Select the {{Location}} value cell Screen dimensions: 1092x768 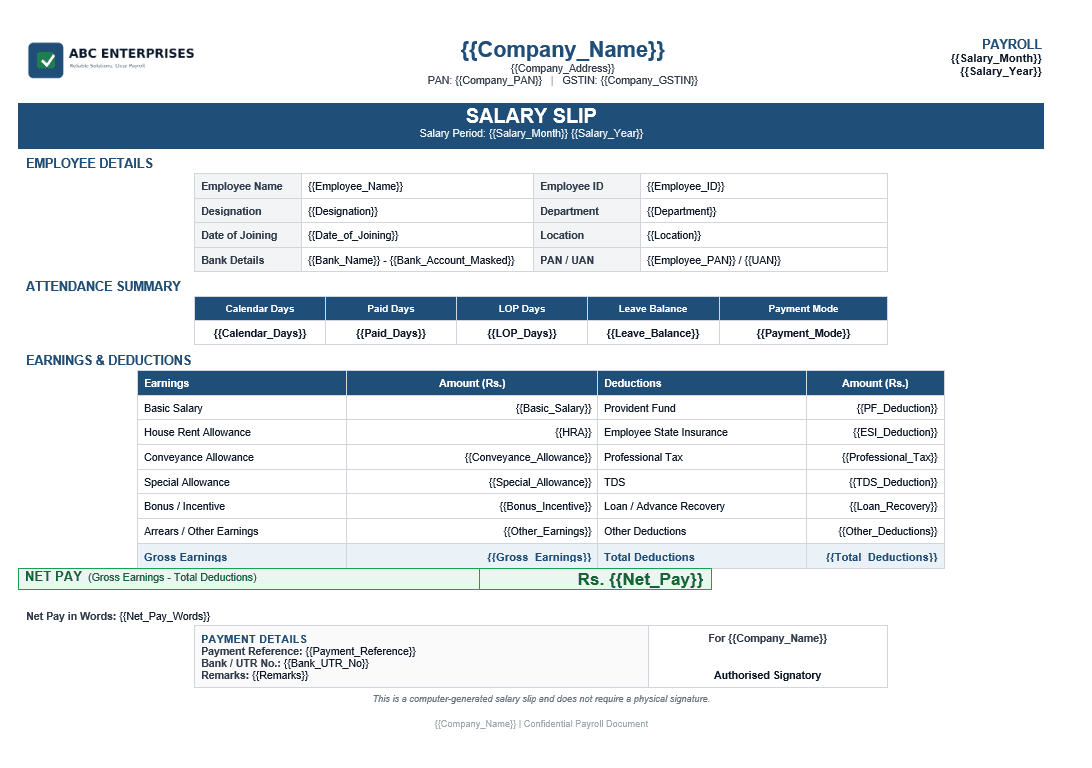pyautogui.click(x=764, y=235)
